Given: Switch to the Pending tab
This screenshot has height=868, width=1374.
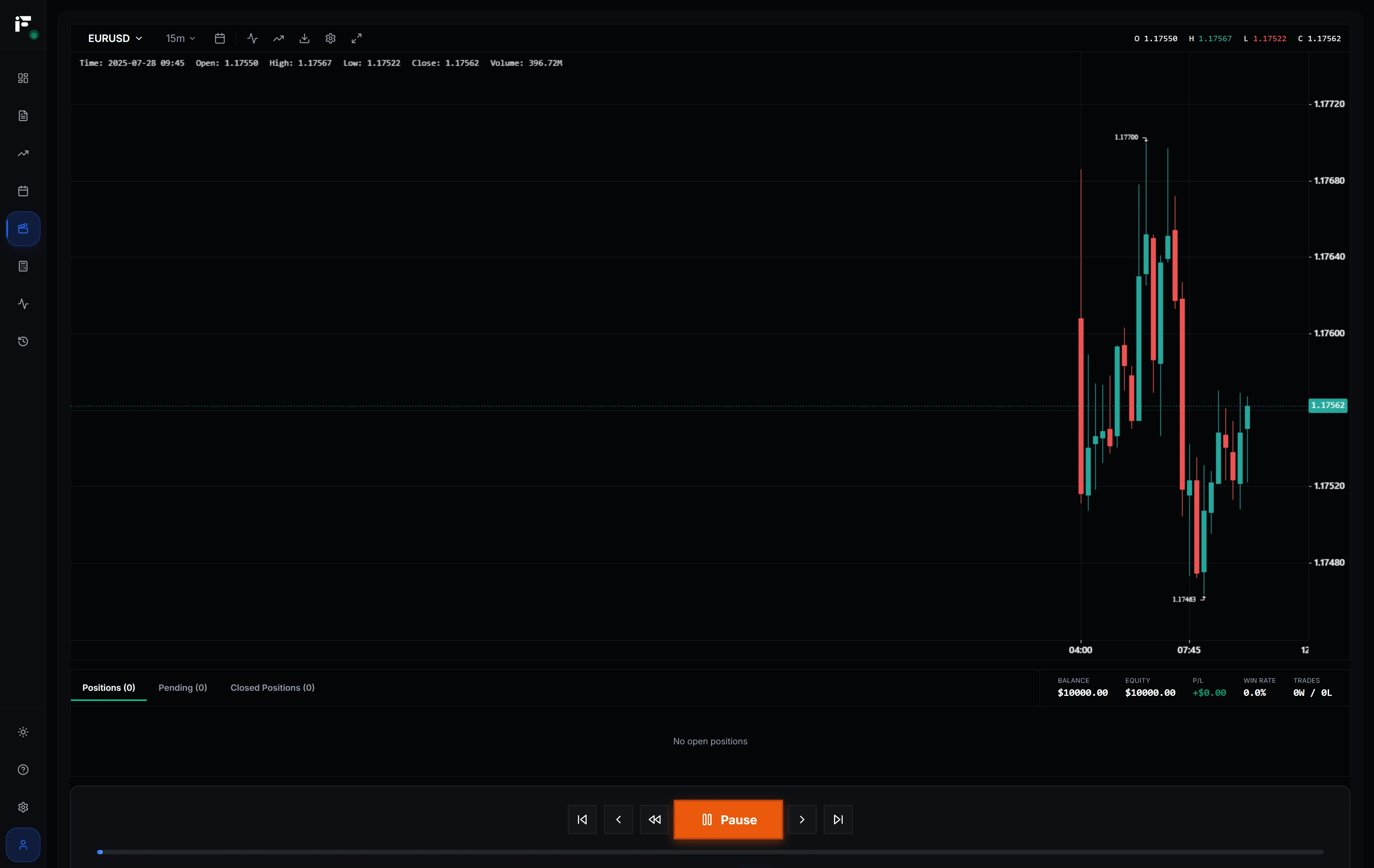Looking at the screenshot, I should coord(183,688).
